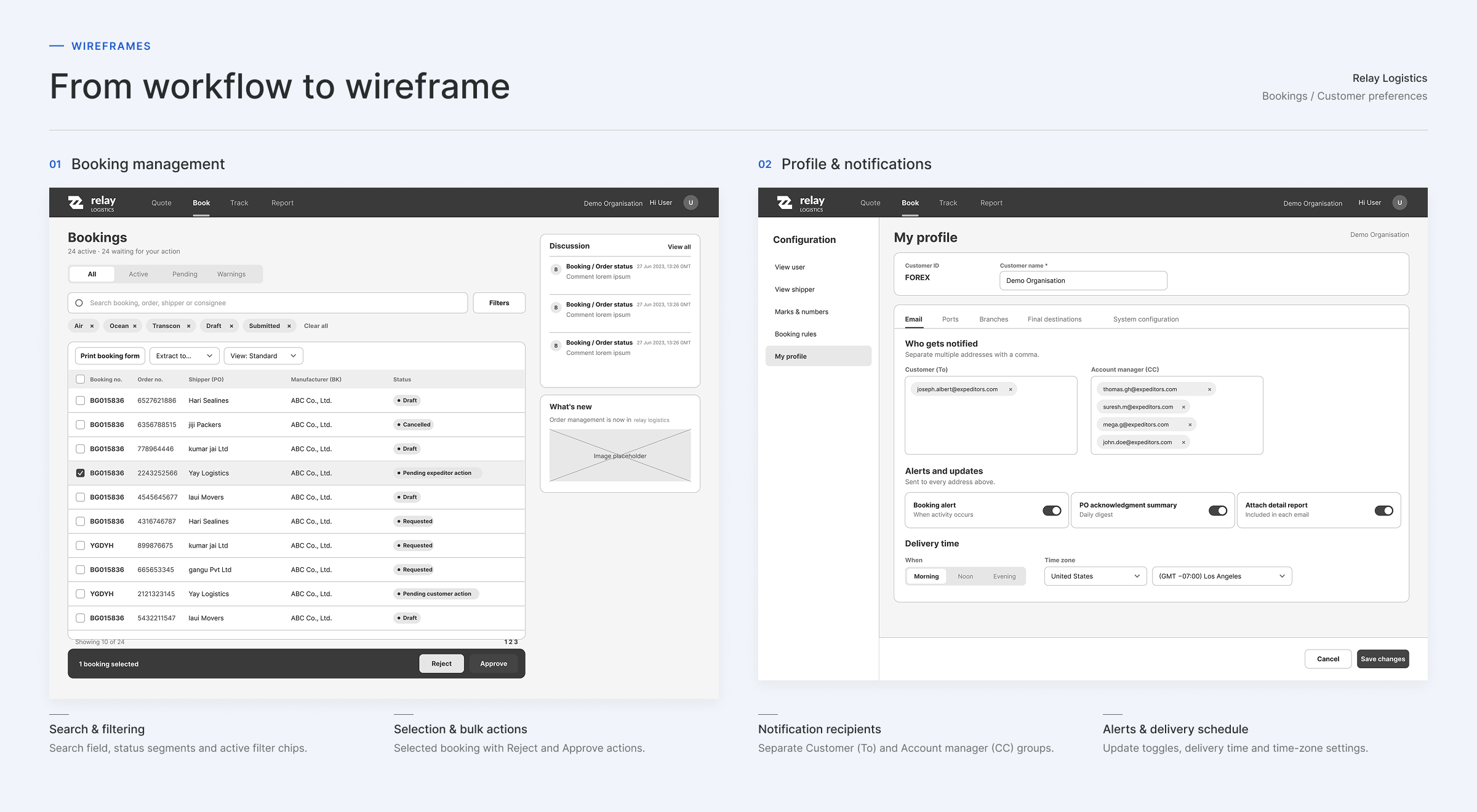This screenshot has height=812, width=1477.
Task: Click Save changes button
Action: (1383, 659)
